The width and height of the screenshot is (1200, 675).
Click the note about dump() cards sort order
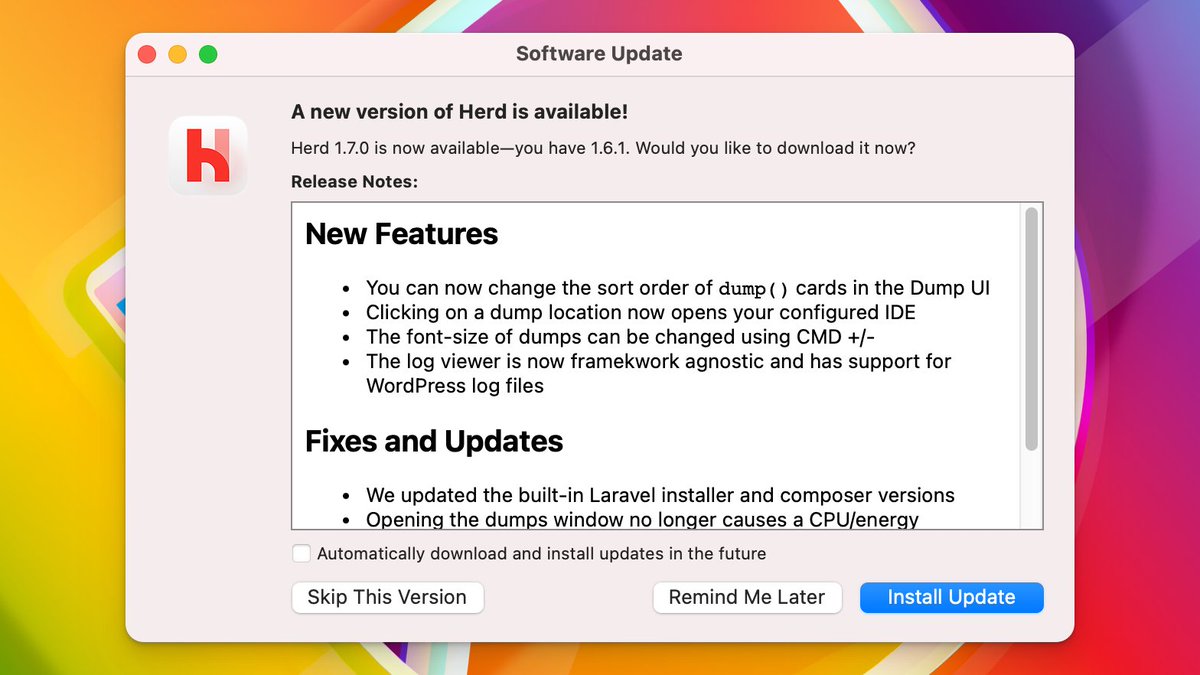[678, 288]
